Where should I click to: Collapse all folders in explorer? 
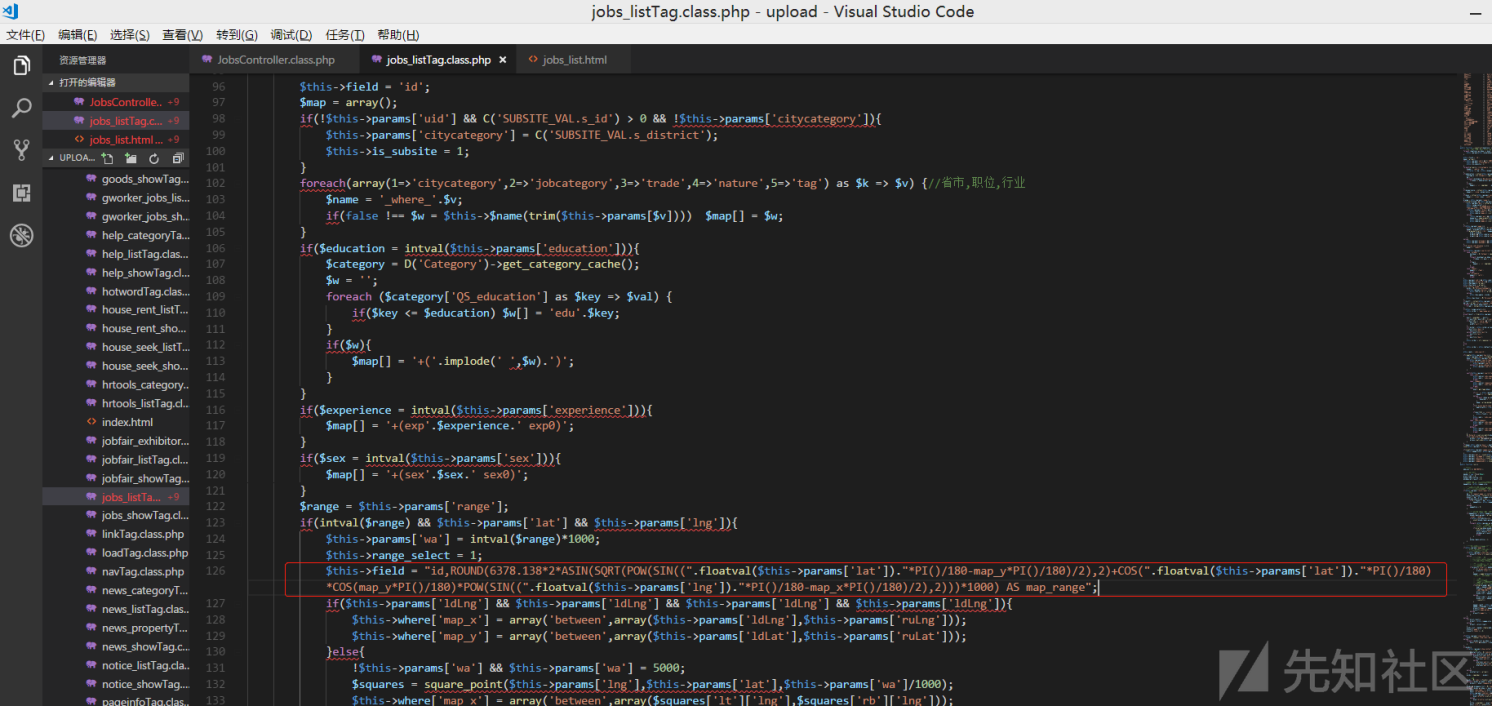pyautogui.click(x=178, y=158)
